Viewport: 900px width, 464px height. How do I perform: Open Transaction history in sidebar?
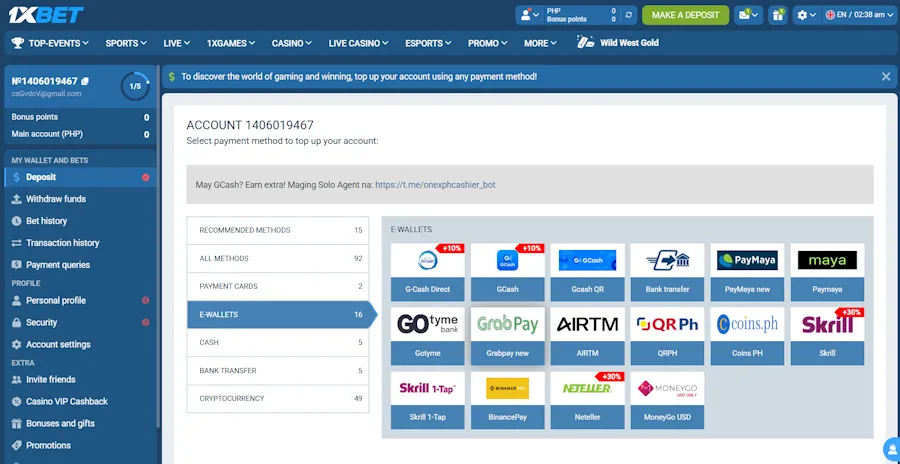pyautogui.click(x=80, y=243)
